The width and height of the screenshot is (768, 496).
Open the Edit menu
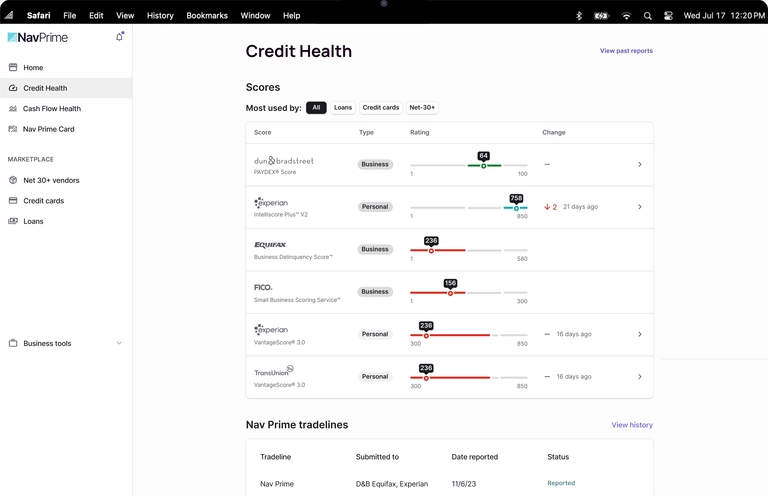coord(96,16)
